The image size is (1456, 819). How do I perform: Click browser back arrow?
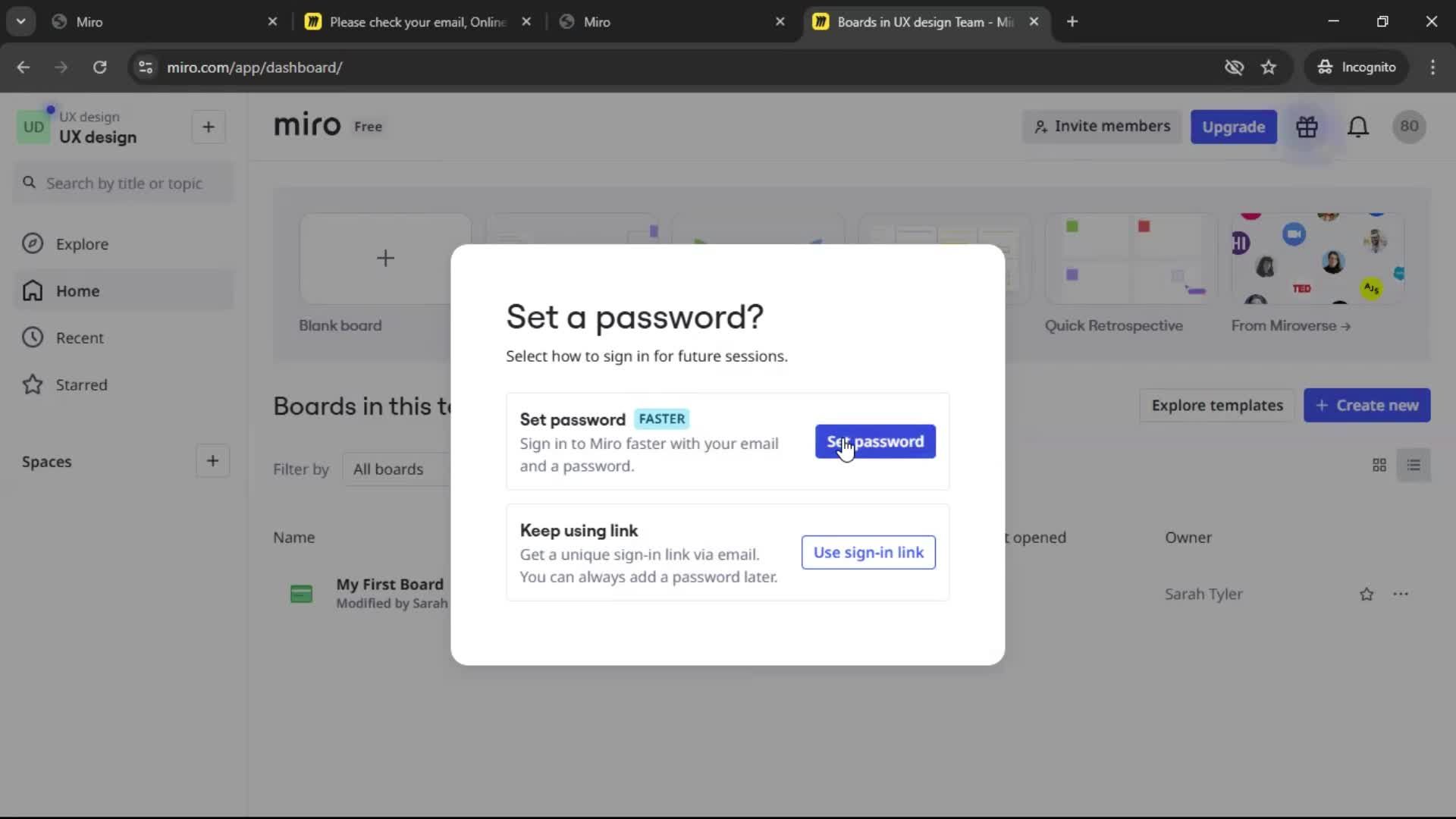(23, 67)
